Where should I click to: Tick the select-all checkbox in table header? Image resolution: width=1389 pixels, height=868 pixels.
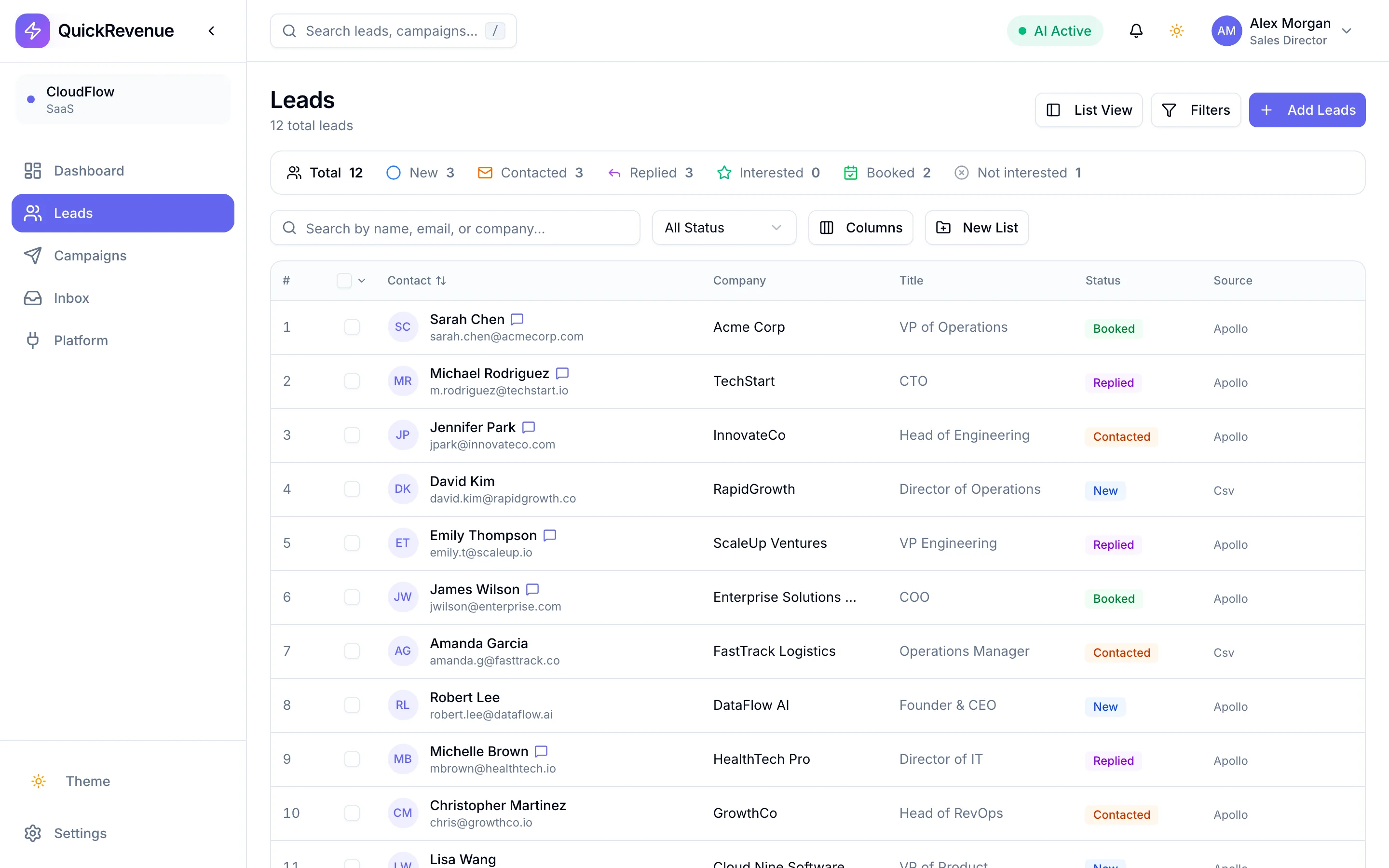(x=344, y=280)
